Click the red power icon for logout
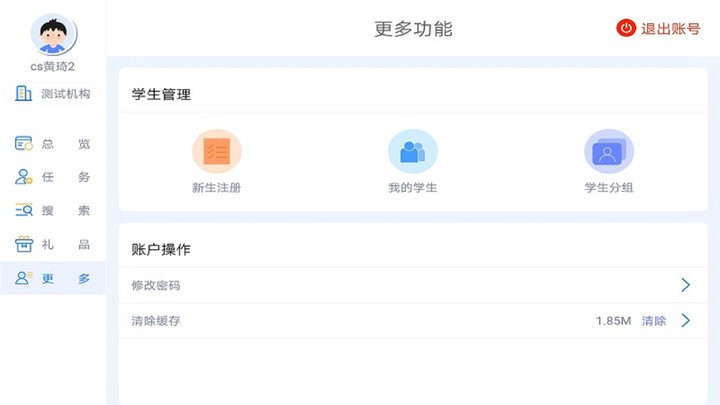This screenshot has height=405, width=720. pos(626,28)
